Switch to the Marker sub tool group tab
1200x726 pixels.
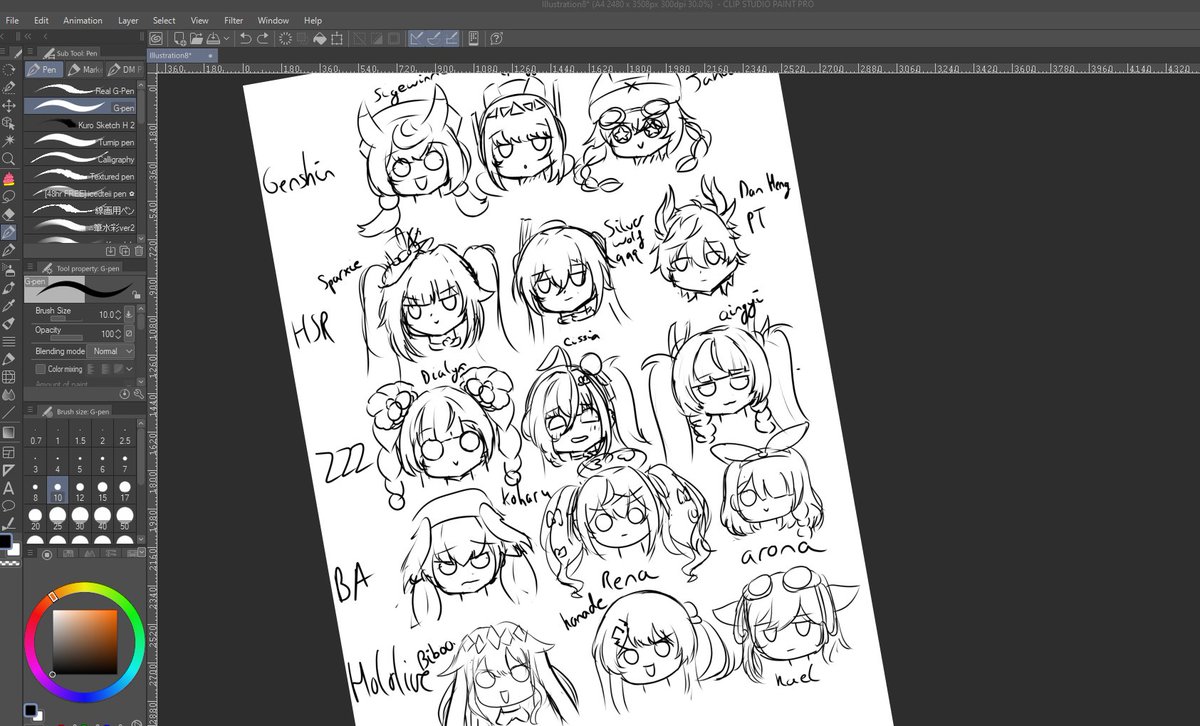point(86,69)
